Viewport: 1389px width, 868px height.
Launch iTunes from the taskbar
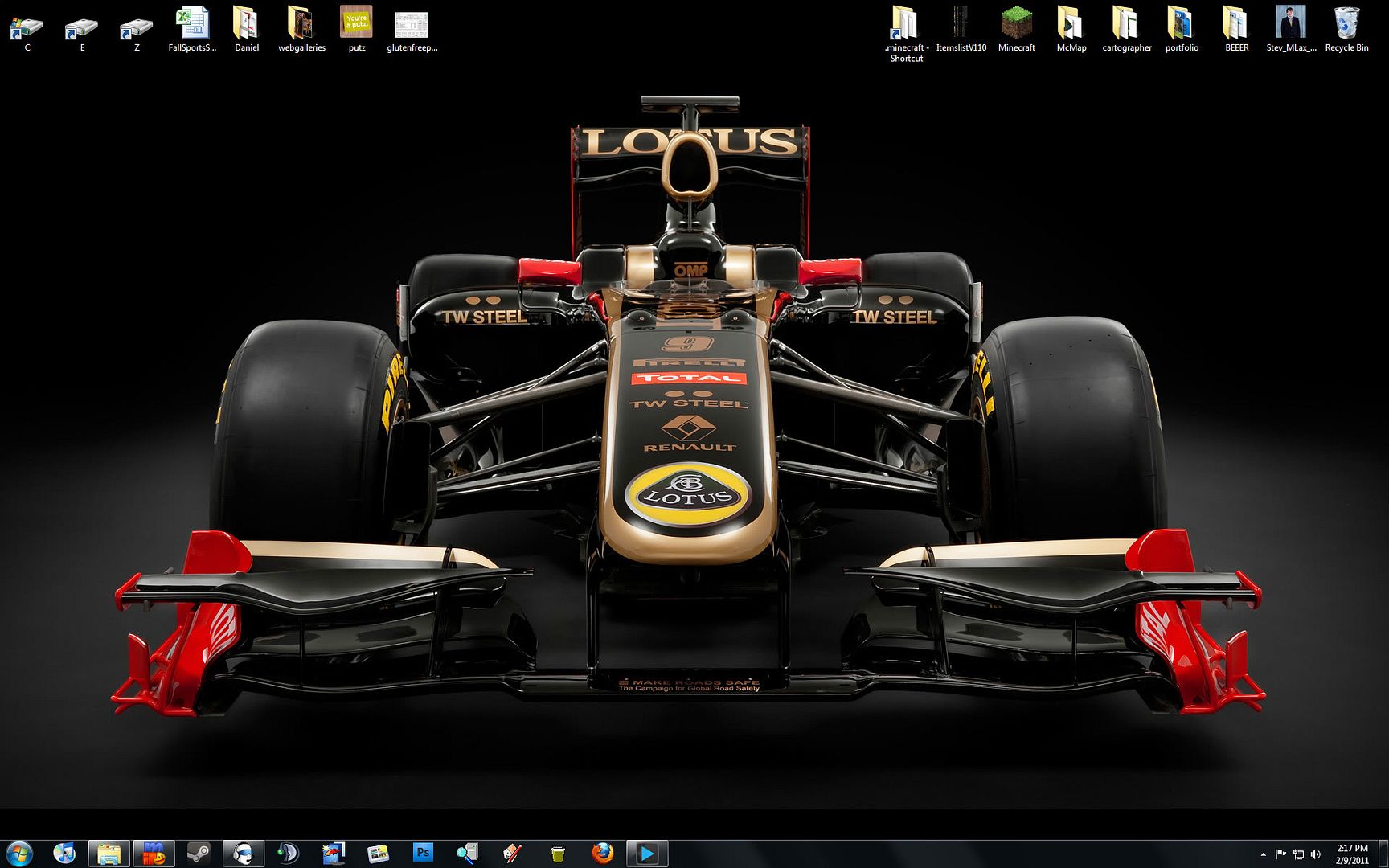pyautogui.click(x=64, y=853)
